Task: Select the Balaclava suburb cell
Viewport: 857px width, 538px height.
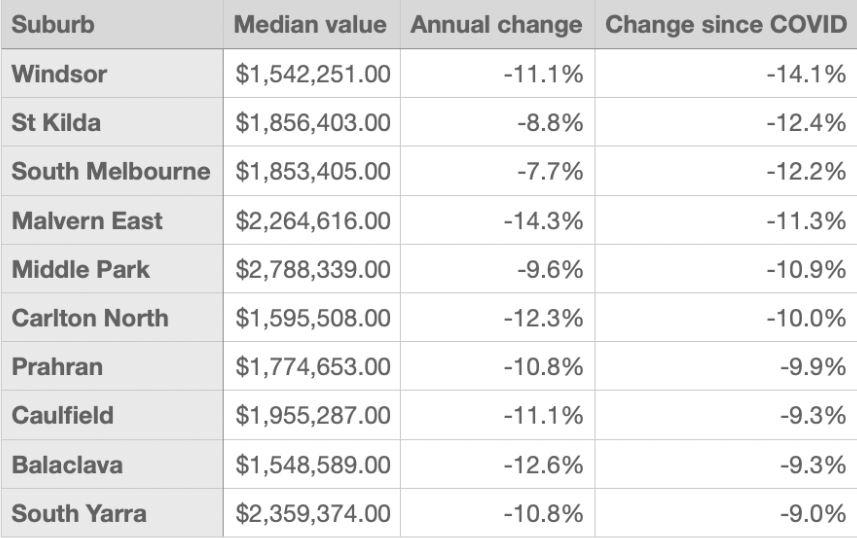Action: (x=66, y=465)
